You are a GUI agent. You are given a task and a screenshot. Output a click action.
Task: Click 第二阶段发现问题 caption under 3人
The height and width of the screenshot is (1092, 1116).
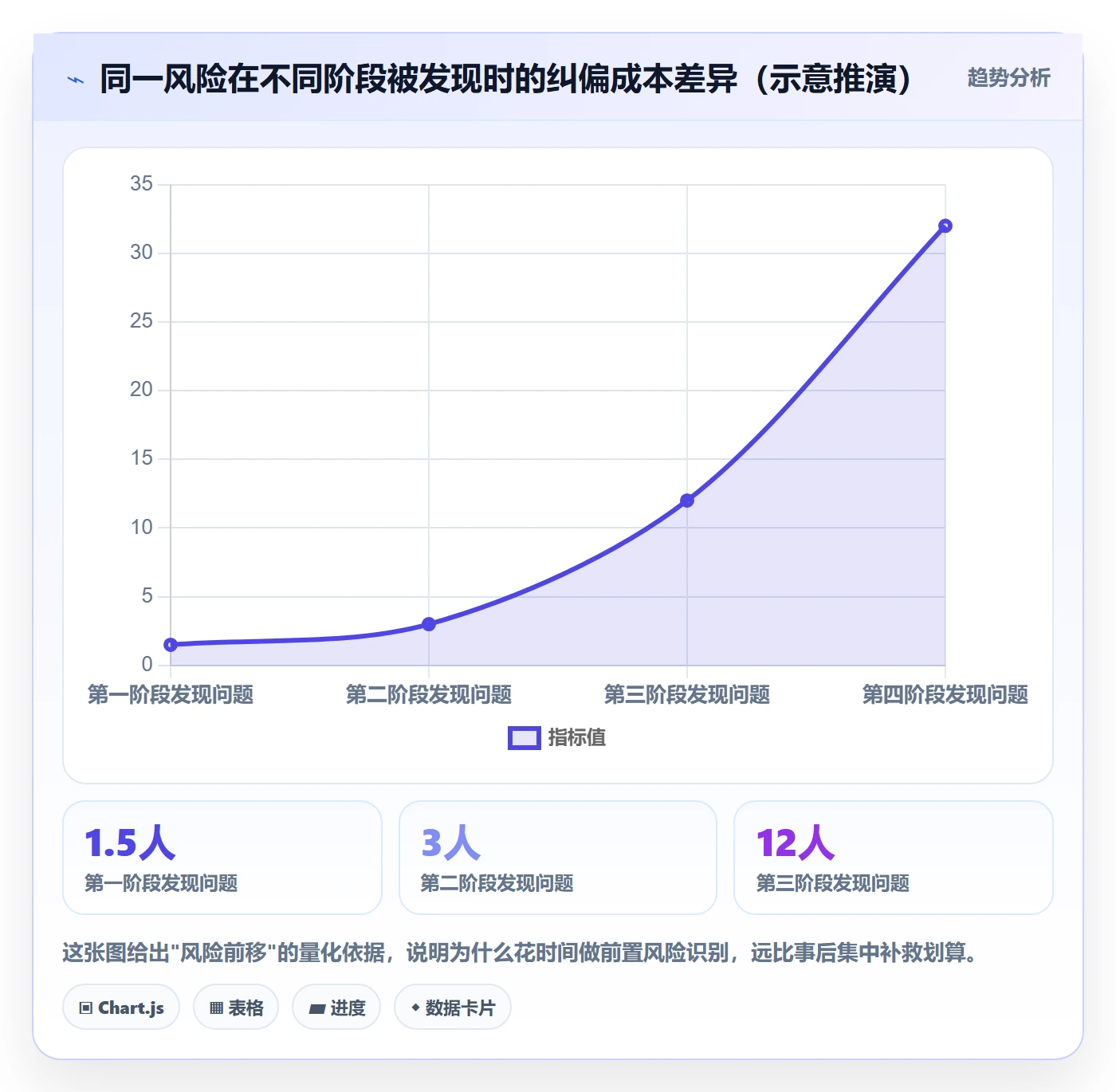click(x=497, y=883)
